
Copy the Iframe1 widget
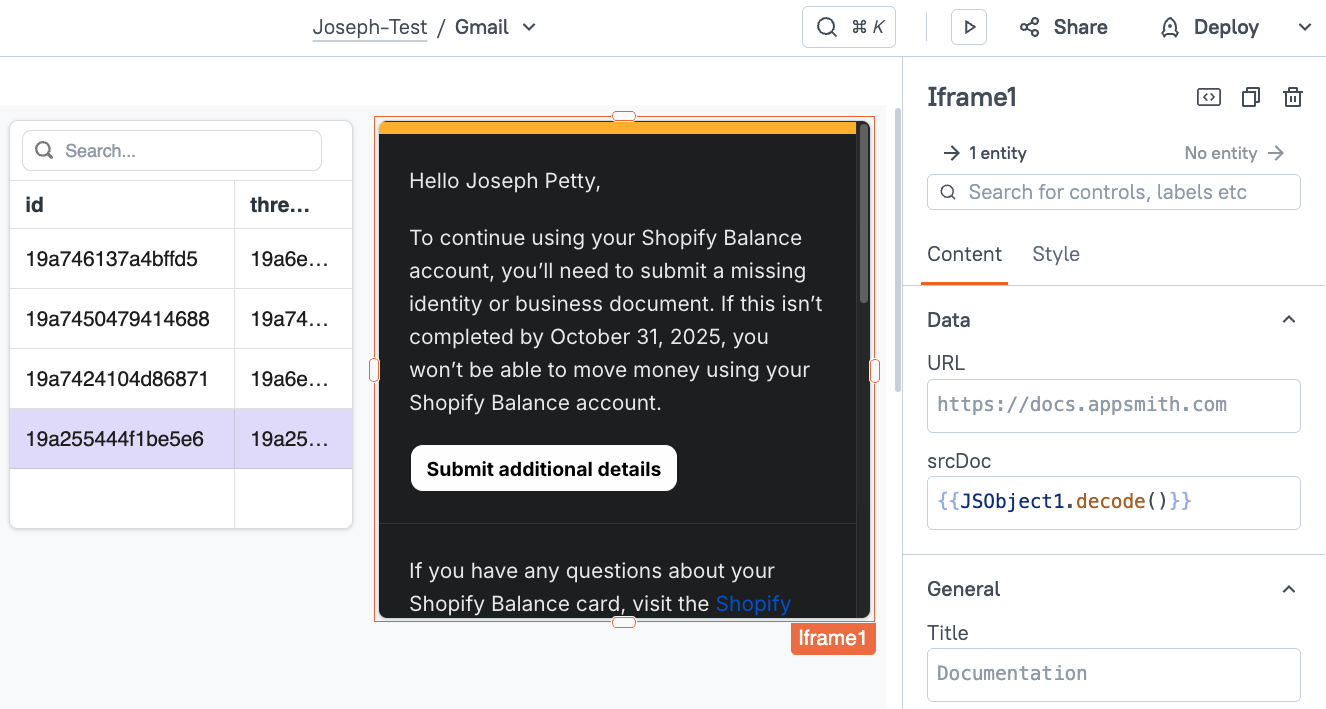point(1251,97)
